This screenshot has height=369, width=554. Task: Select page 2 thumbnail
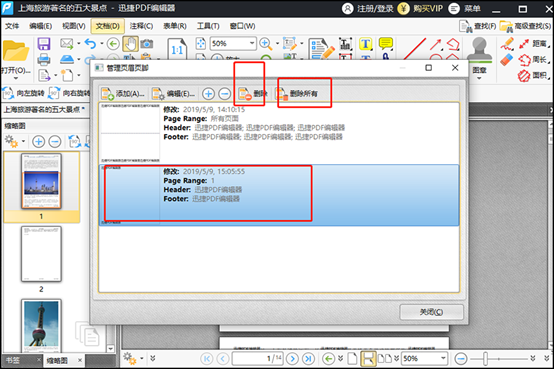point(41,254)
